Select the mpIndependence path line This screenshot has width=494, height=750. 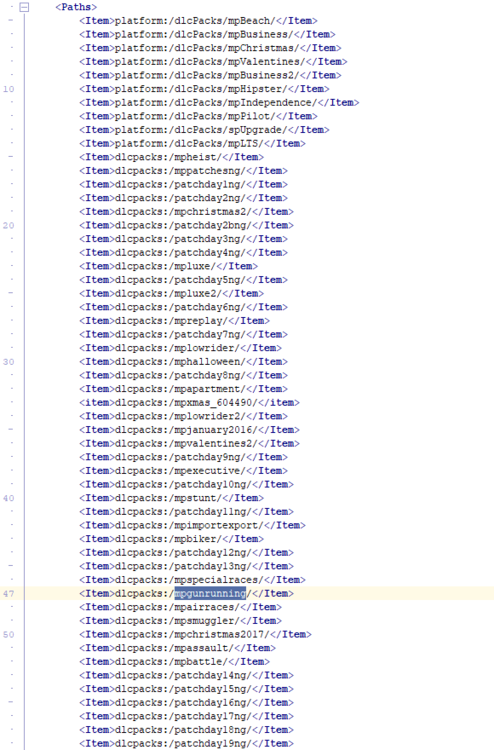tap(219, 102)
